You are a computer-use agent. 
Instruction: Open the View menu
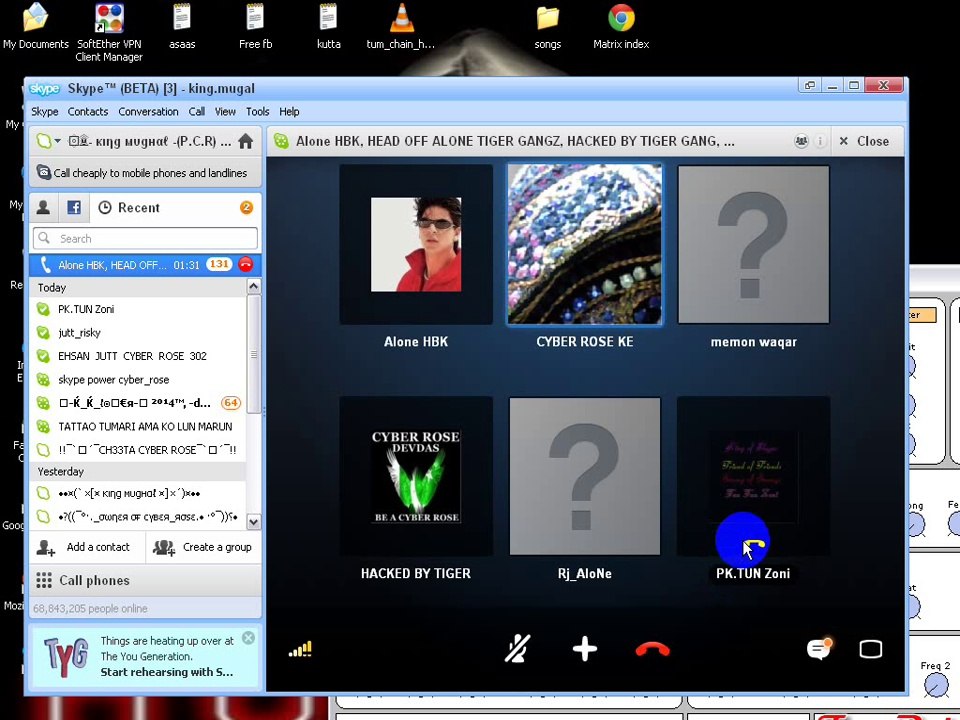click(225, 111)
